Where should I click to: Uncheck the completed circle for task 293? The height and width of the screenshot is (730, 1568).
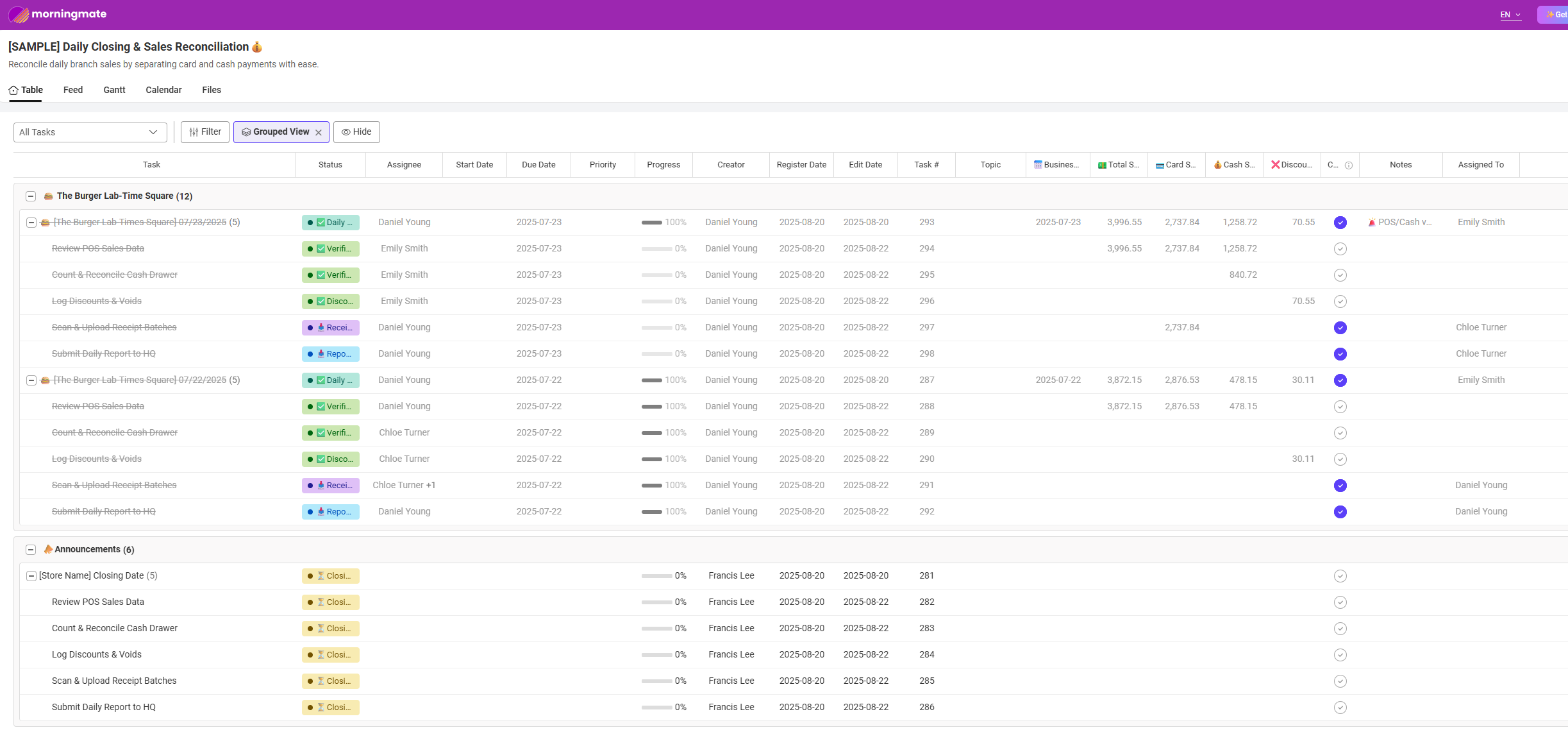[1340, 223]
